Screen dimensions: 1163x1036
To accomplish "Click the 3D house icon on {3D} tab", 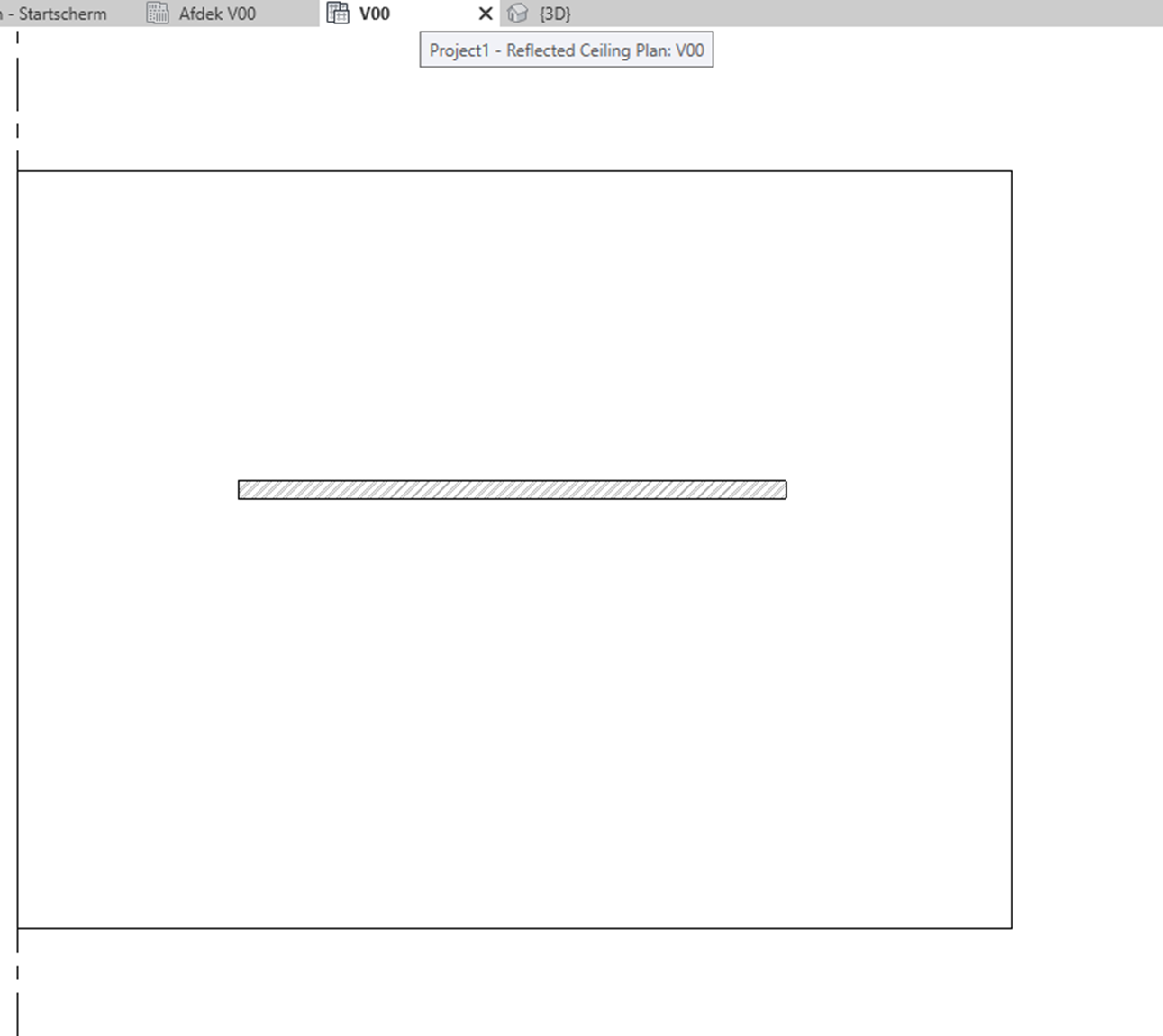I will [x=517, y=14].
